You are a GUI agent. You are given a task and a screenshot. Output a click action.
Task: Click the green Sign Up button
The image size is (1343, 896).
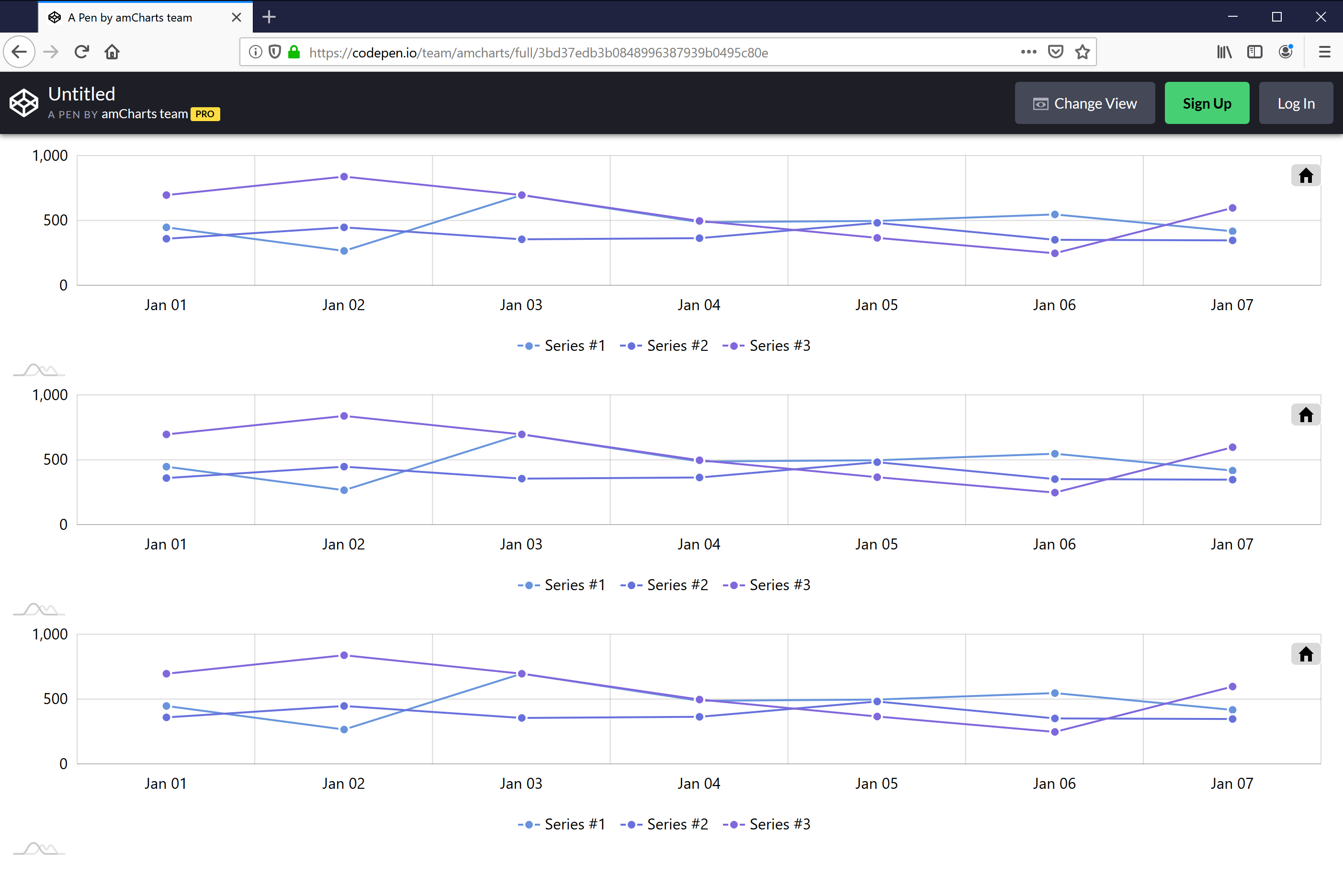(1207, 103)
